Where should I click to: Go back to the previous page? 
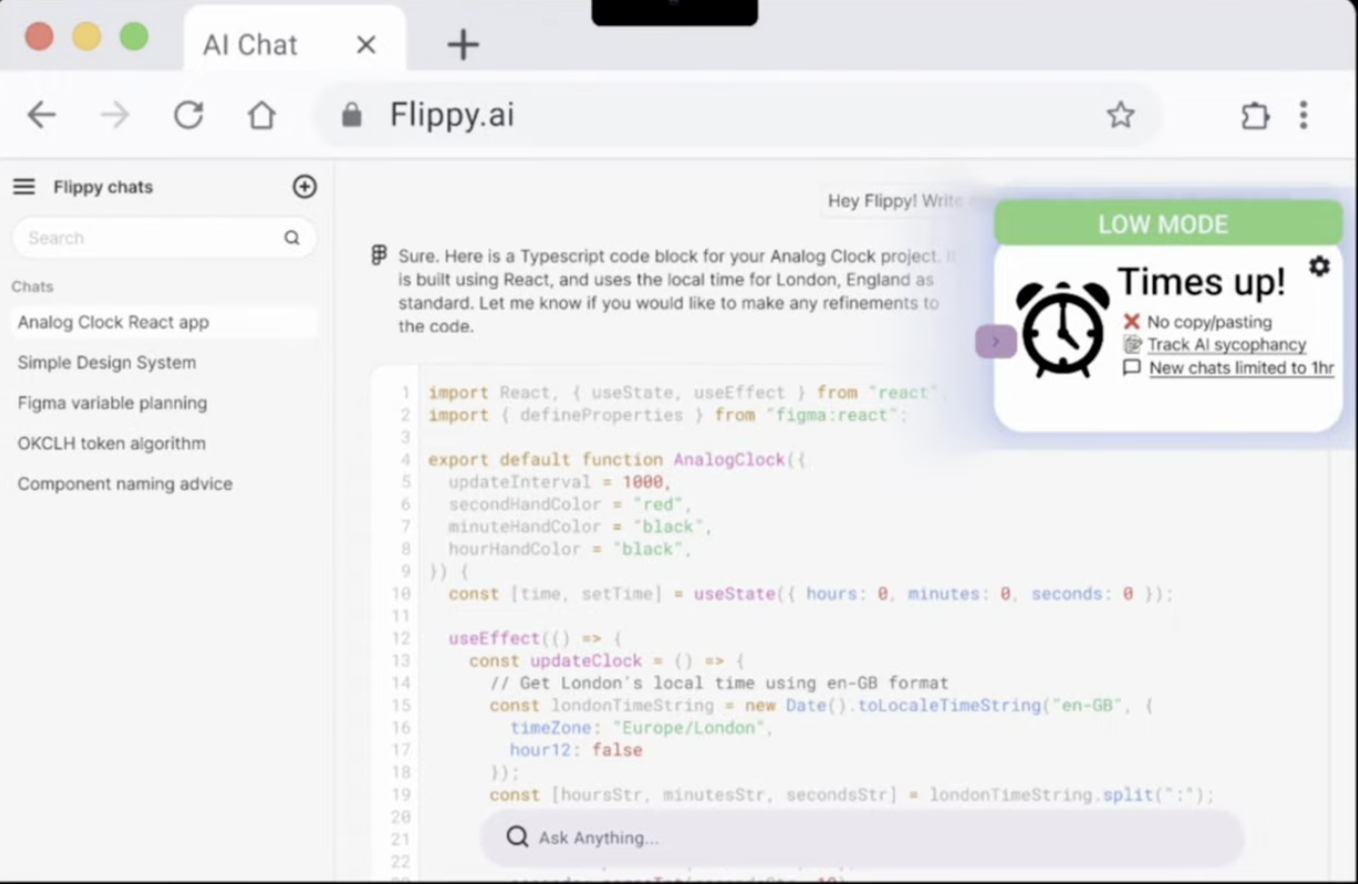pyautogui.click(x=41, y=115)
